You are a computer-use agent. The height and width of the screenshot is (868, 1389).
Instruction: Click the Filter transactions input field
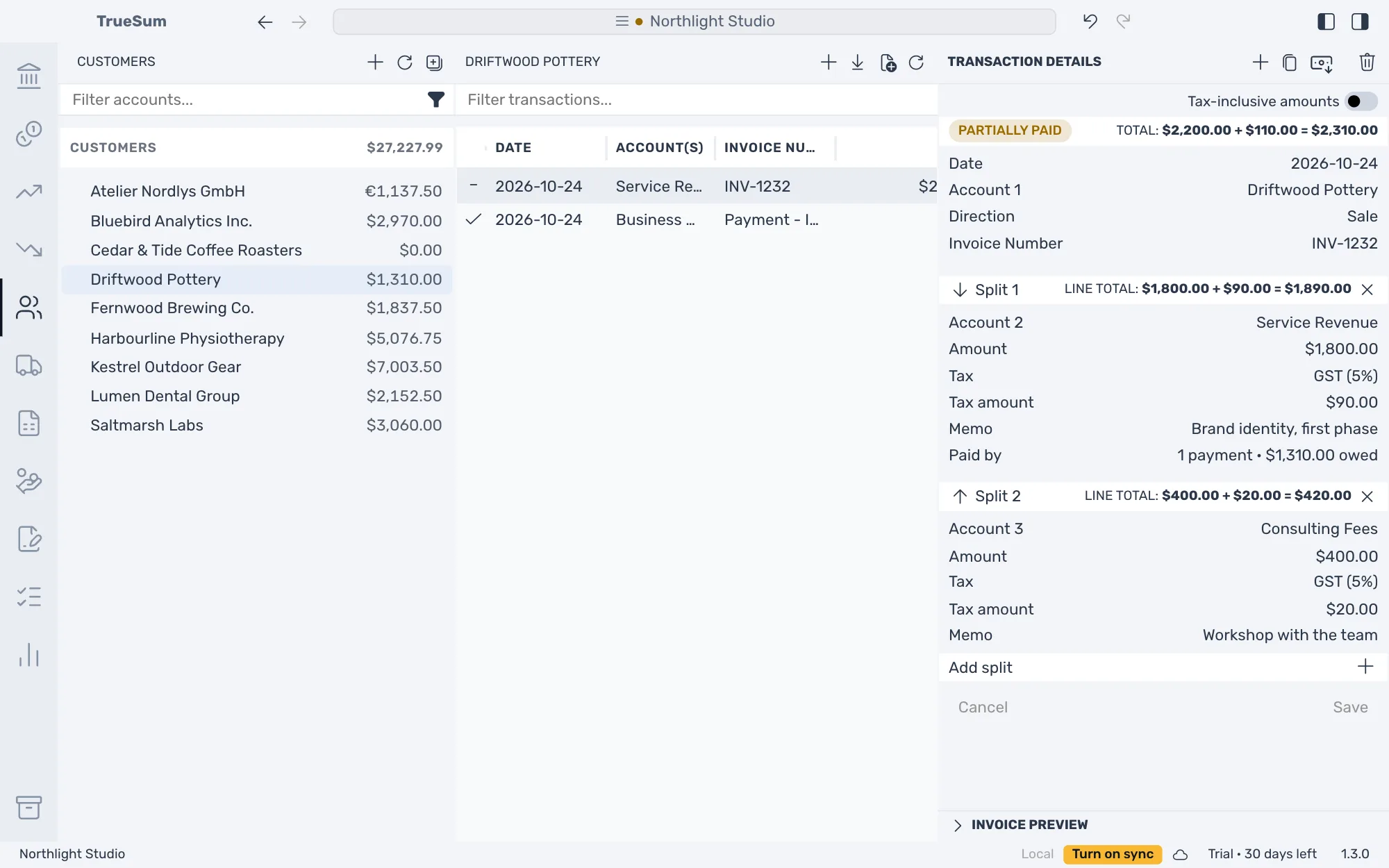[x=697, y=100]
